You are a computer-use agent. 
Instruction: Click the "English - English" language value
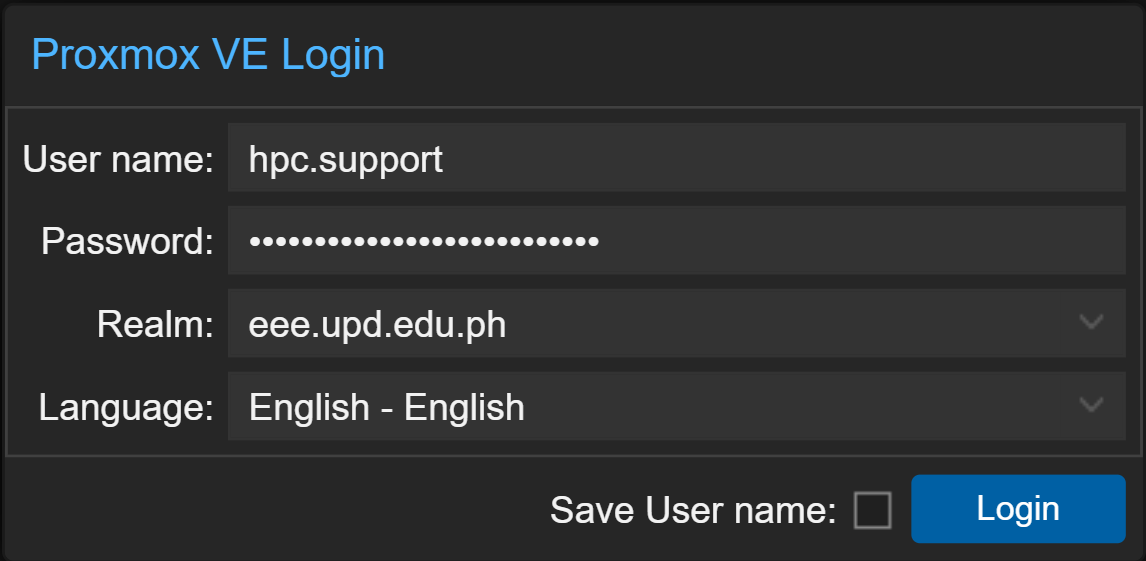[x=387, y=407]
